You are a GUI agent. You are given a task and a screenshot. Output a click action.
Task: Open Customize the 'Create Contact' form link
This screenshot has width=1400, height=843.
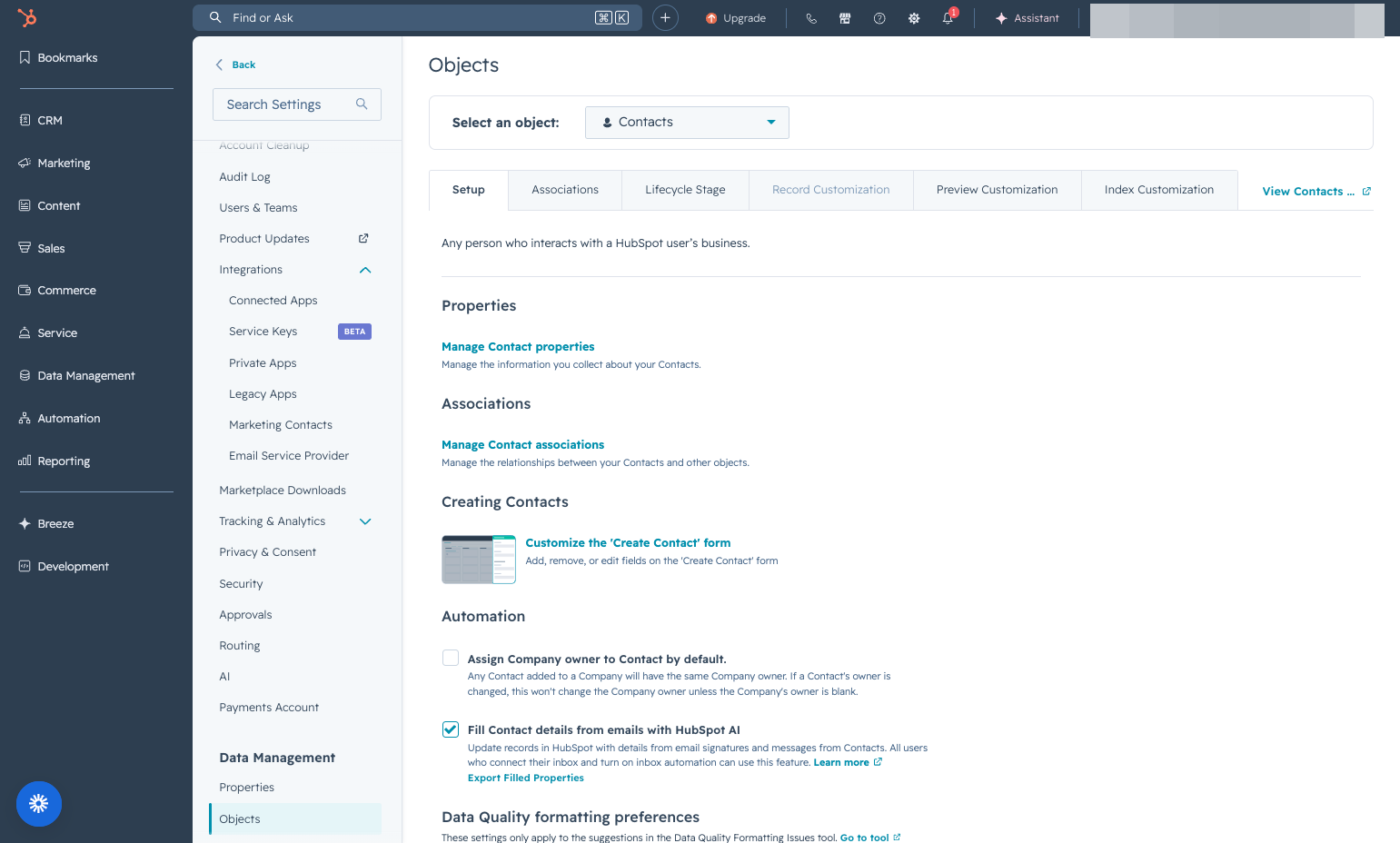(x=628, y=542)
